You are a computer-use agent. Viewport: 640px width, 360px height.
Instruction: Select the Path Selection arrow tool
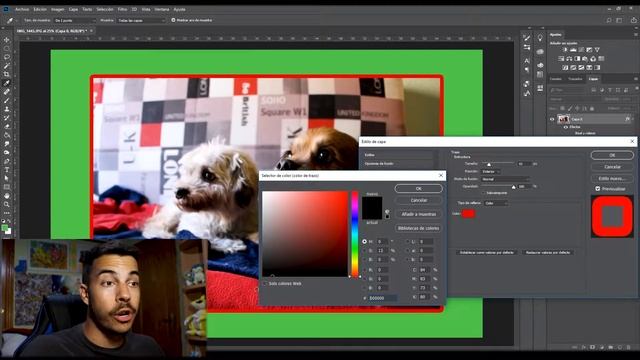(7, 178)
